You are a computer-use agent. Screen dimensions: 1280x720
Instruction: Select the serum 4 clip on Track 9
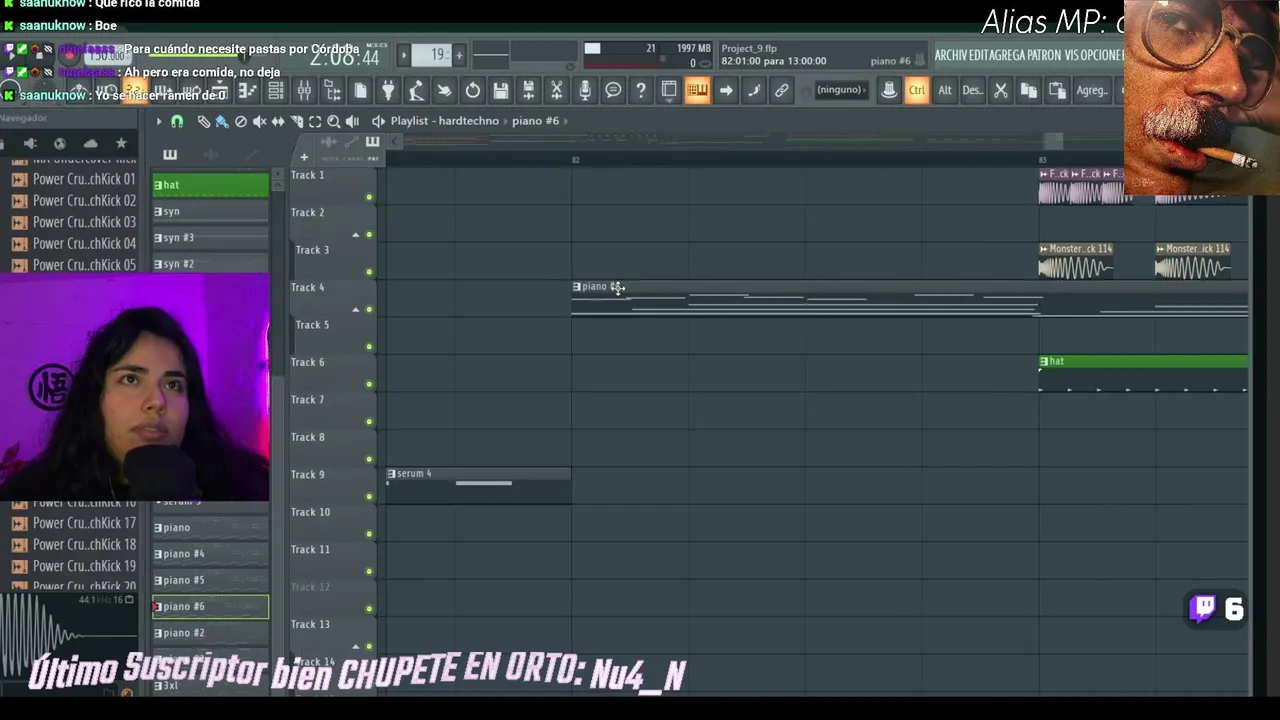478,485
